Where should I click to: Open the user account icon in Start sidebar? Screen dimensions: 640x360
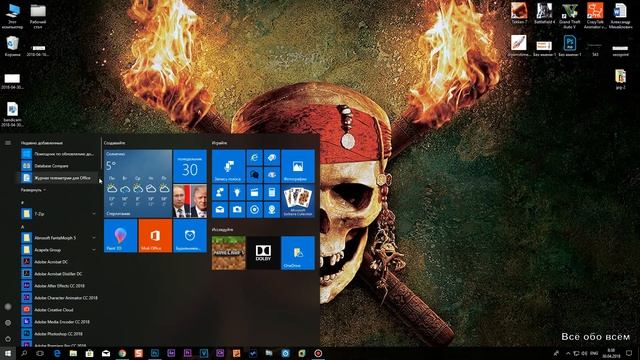[x=8, y=307]
